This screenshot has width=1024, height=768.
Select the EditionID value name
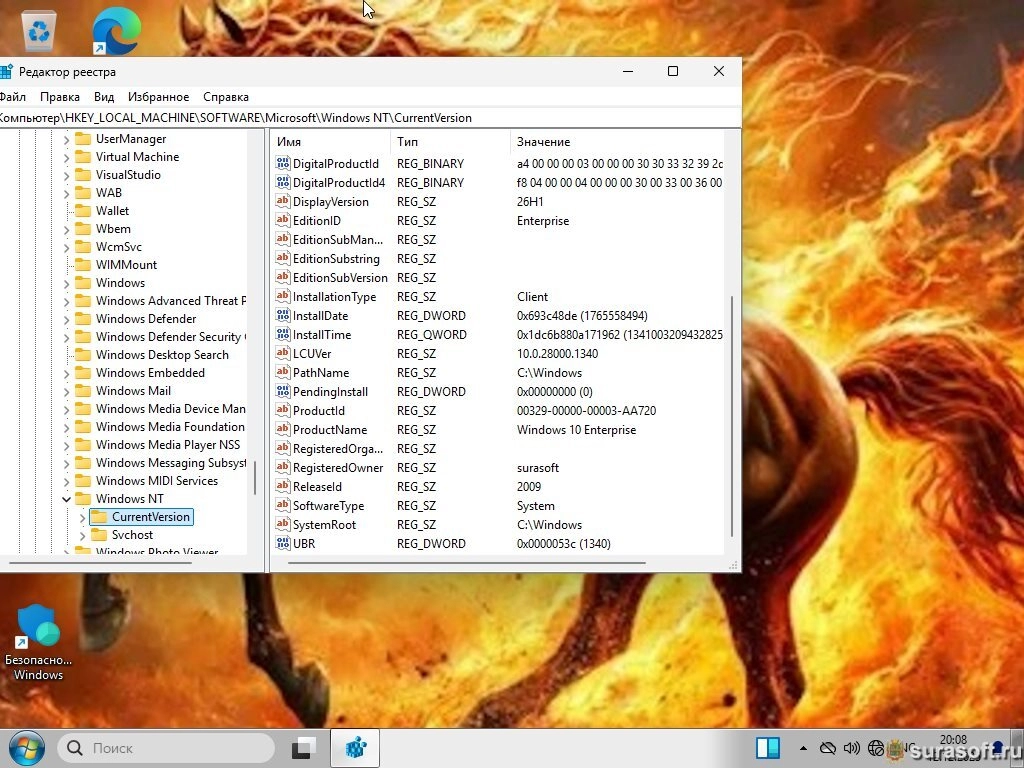[x=317, y=221]
